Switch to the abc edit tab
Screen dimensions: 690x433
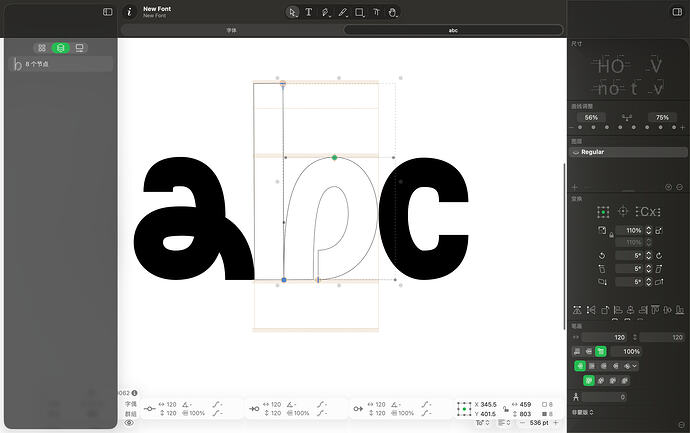pyautogui.click(x=453, y=30)
